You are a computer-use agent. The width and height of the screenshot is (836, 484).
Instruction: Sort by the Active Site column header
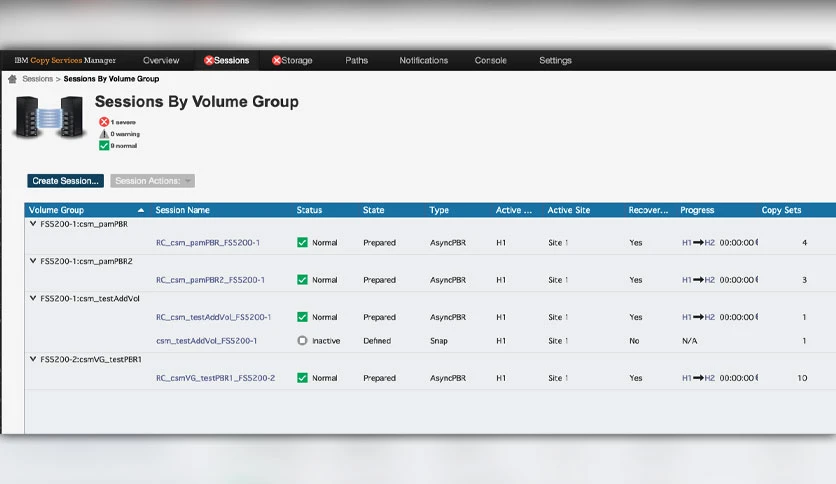(x=568, y=210)
